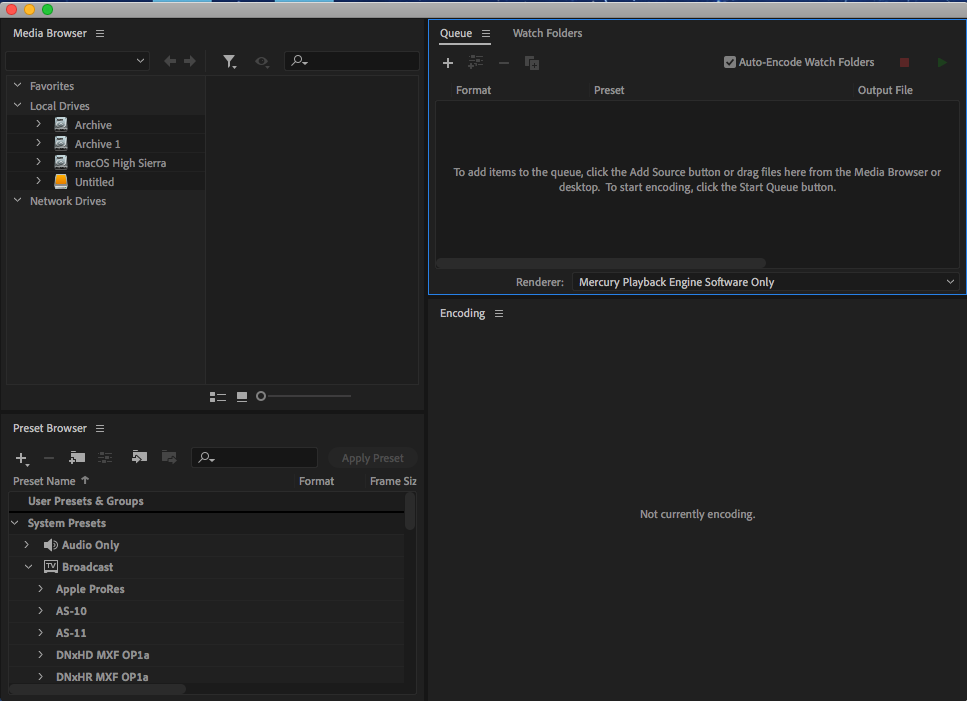This screenshot has width=967, height=701.
Task: Click the Add Source plus button
Action: (x=448, y=63)
